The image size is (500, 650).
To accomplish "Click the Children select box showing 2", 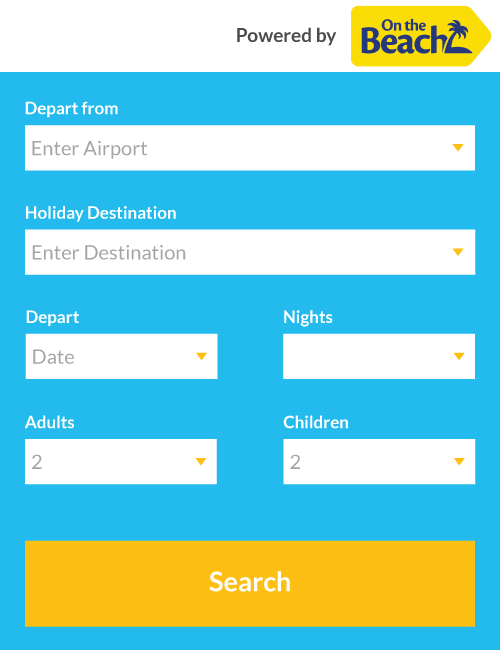I will point(379,461).
